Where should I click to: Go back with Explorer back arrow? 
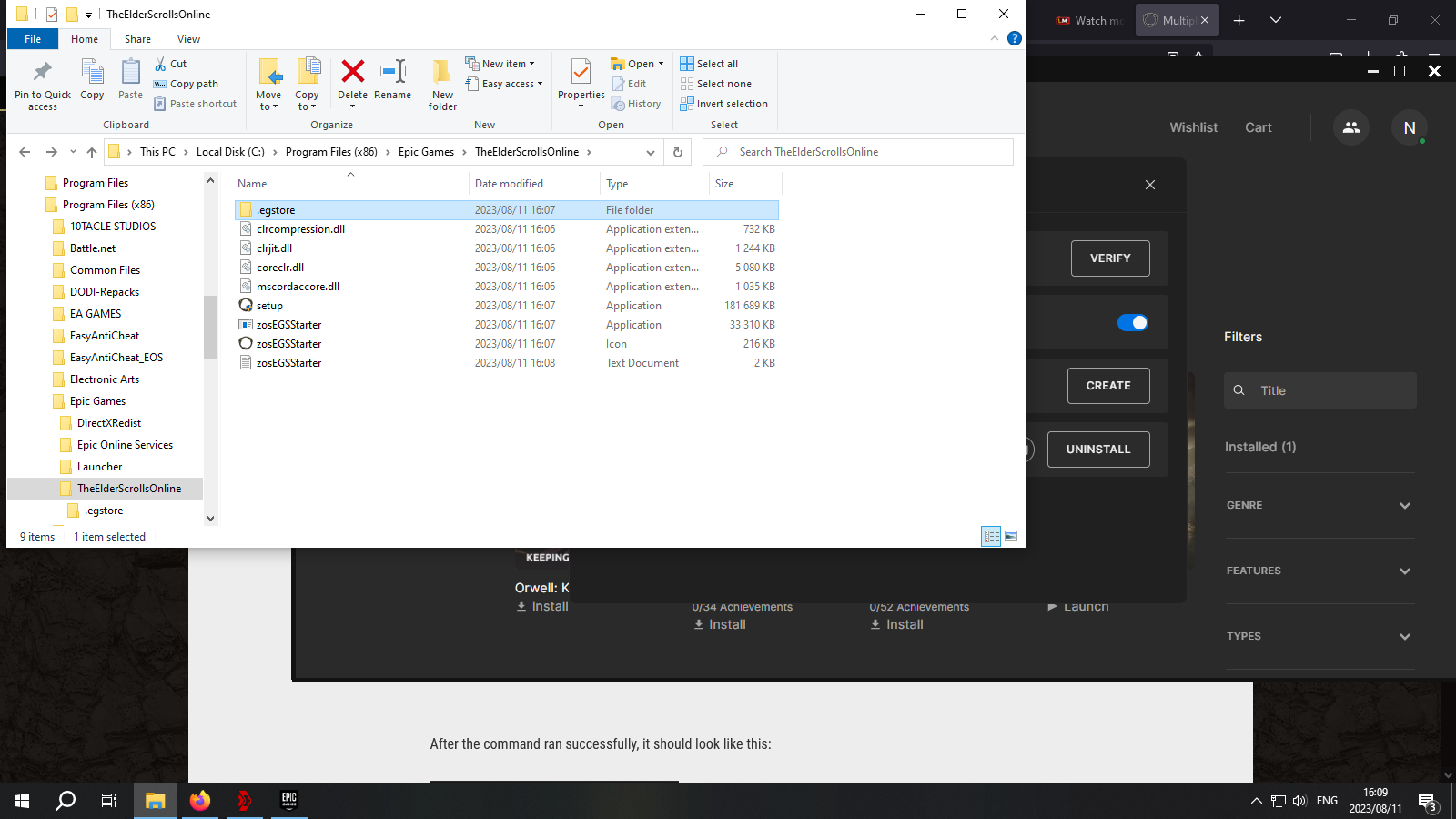tap(25, 152)
